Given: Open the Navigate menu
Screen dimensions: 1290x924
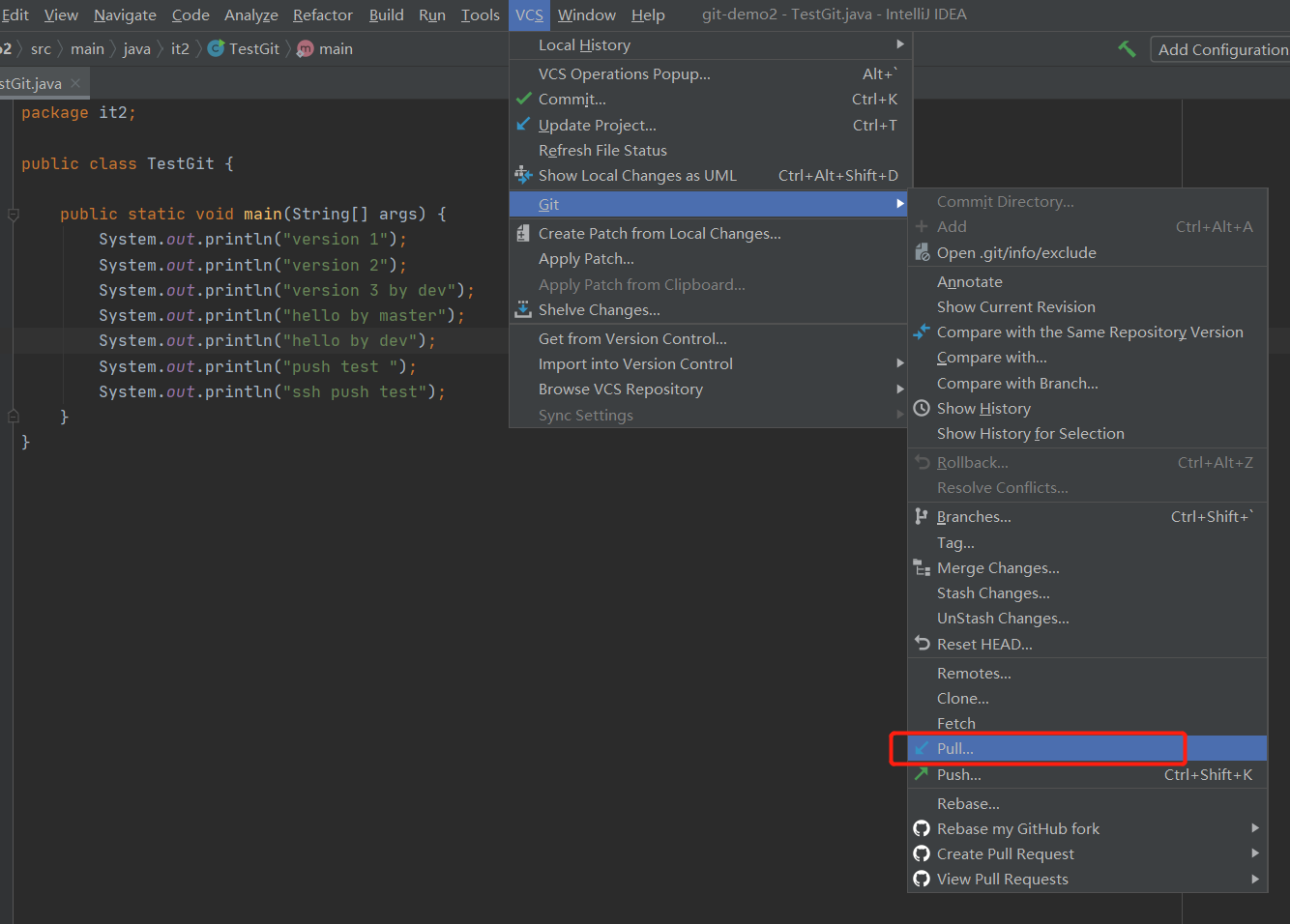Looking at the screenshot, I should pyautogui.click(x=125, y=14).
